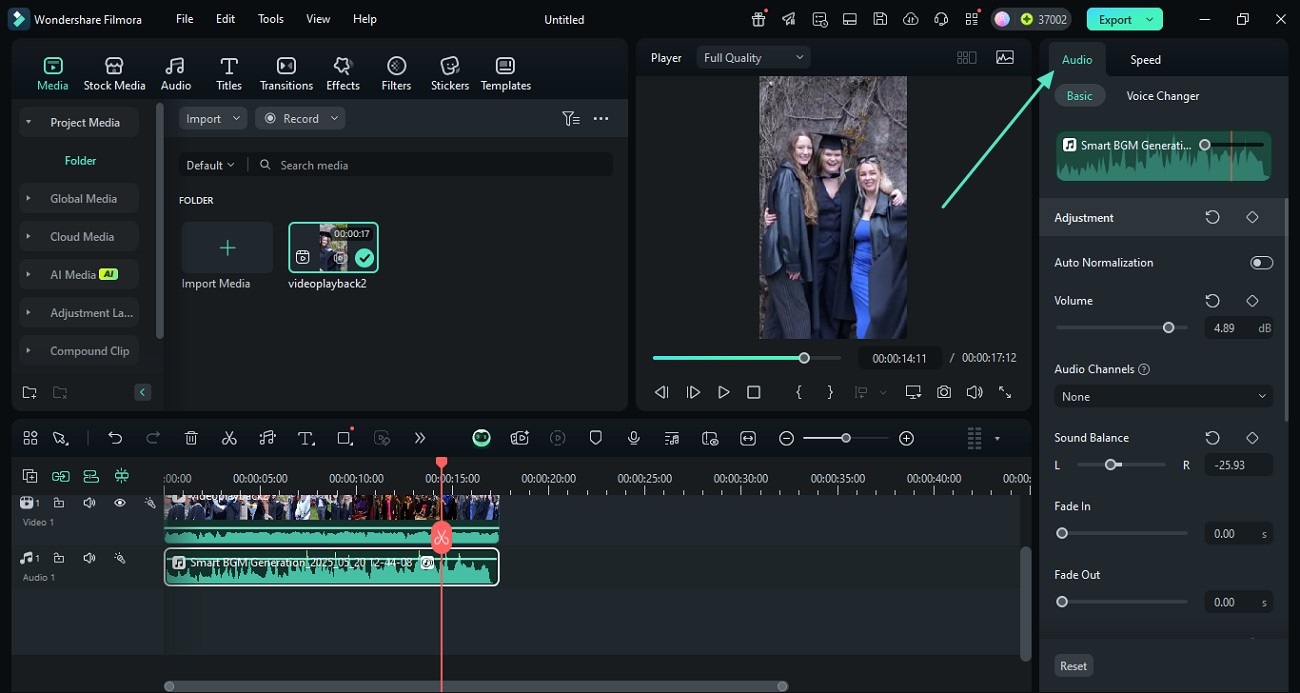Image resolution: width=1300 pixels, height=693 pixels.
Task: Open the Audio Channels None dropdown
Action: 1163,397
